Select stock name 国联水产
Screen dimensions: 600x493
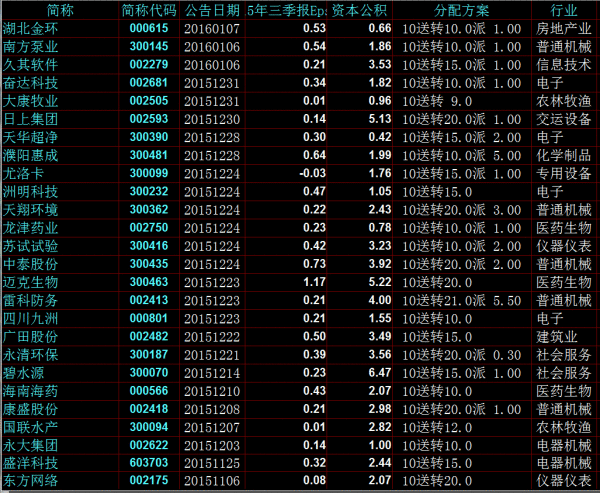pos(30,427)
